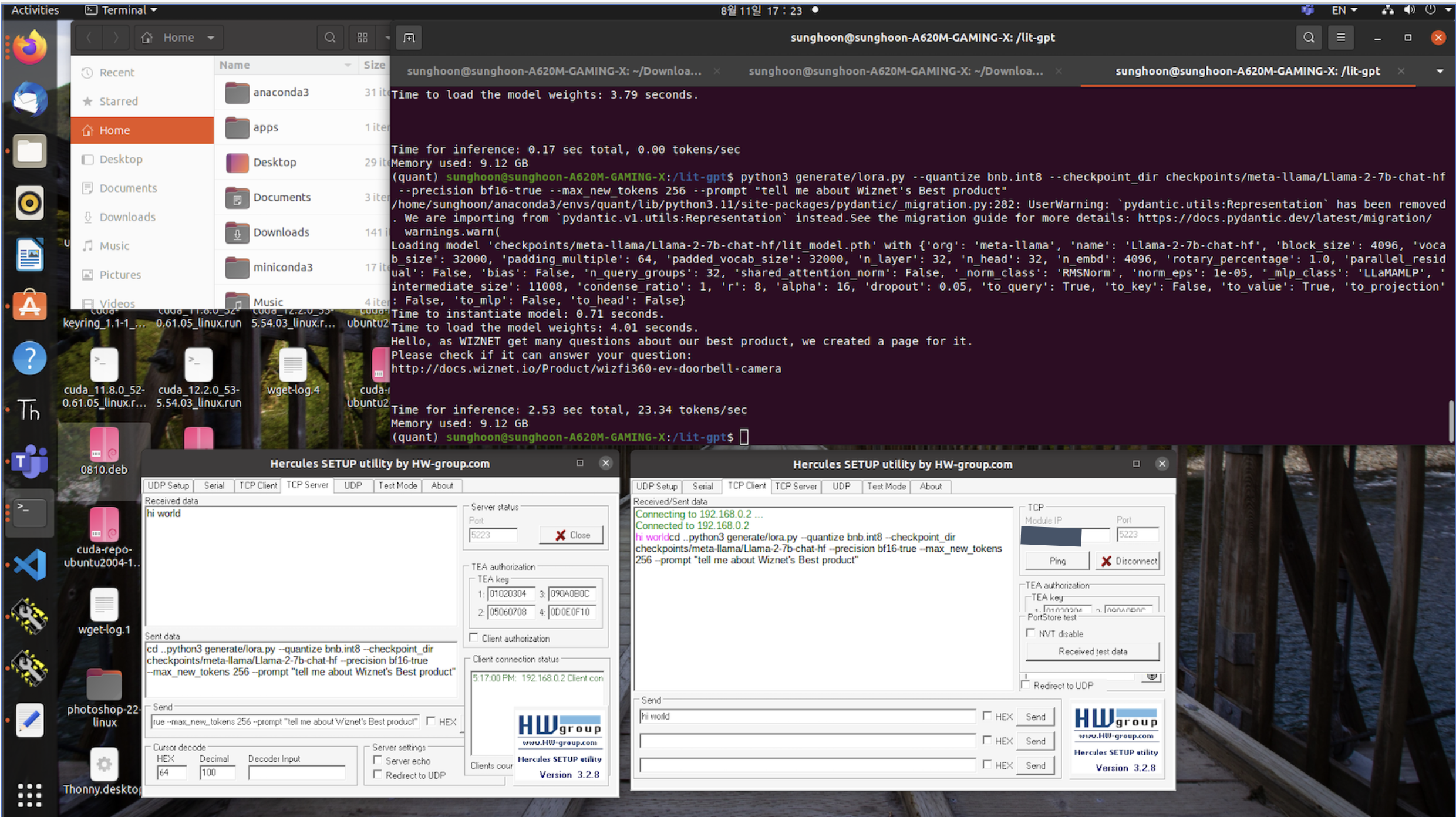
Task: Click Activities in the top bar
Action: [35, 10]
